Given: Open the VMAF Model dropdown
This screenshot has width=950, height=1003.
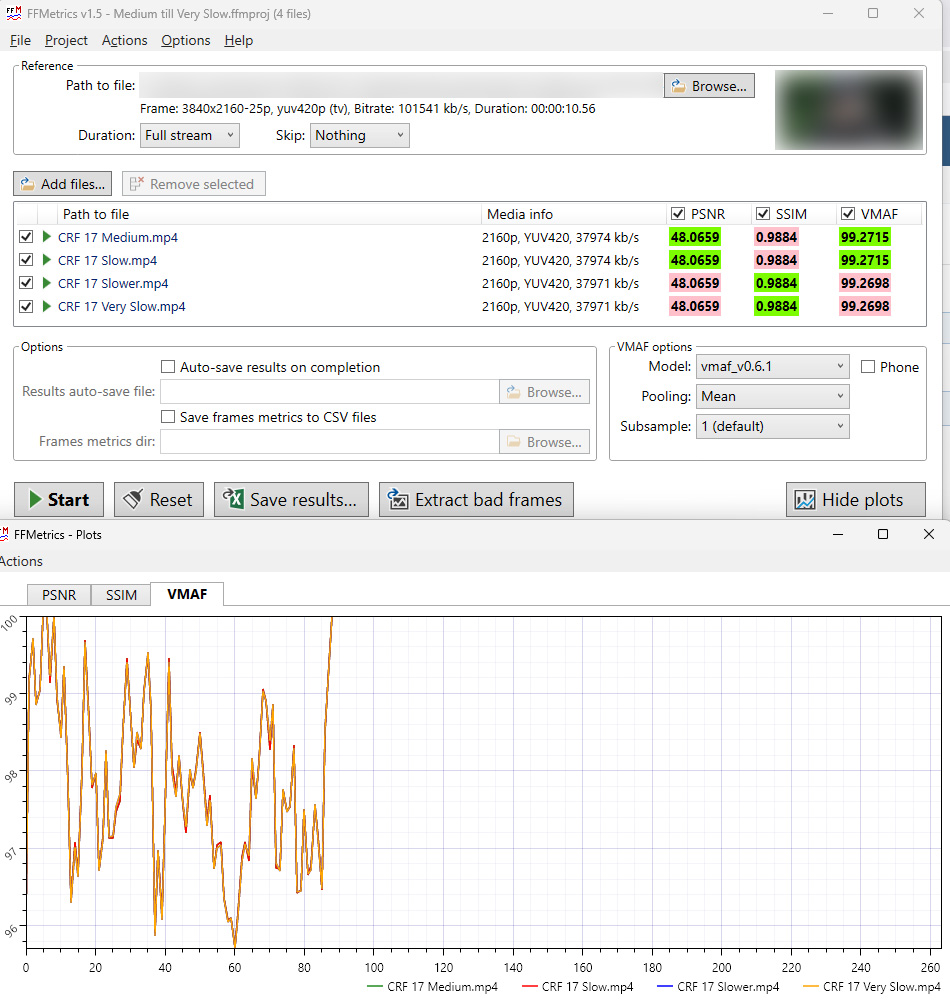Looking at the screenshot, I should (773, 367).
